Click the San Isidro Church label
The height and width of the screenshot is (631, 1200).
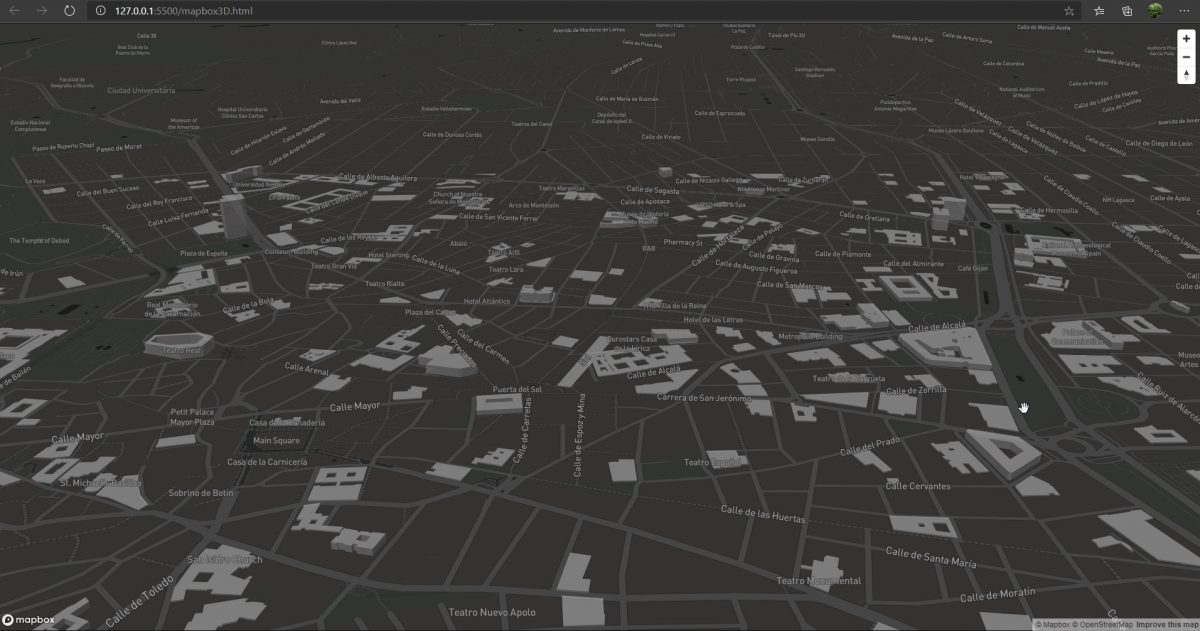pos(224,560)
